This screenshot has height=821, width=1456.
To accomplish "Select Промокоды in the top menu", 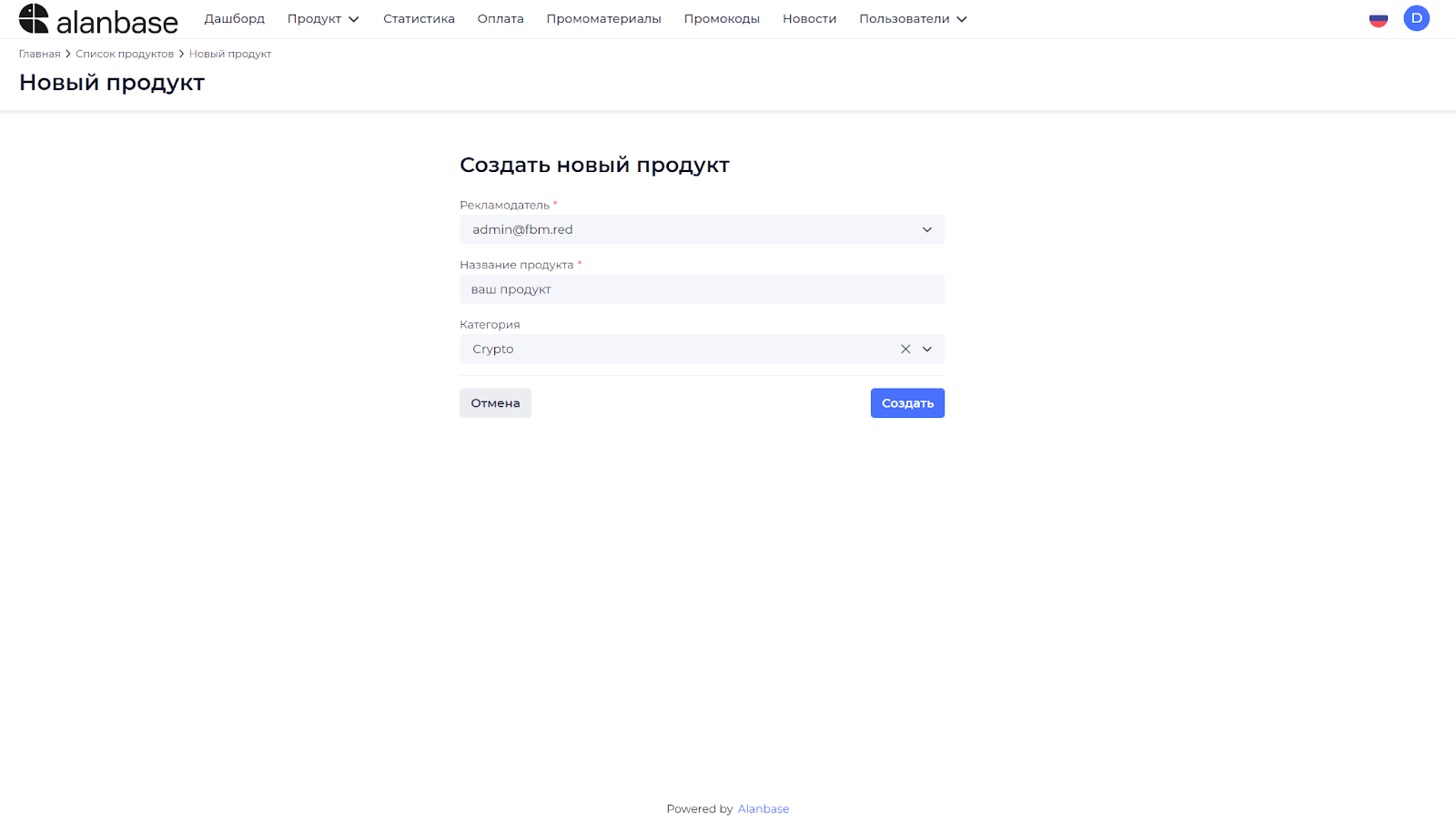I will tap(722, 18).
